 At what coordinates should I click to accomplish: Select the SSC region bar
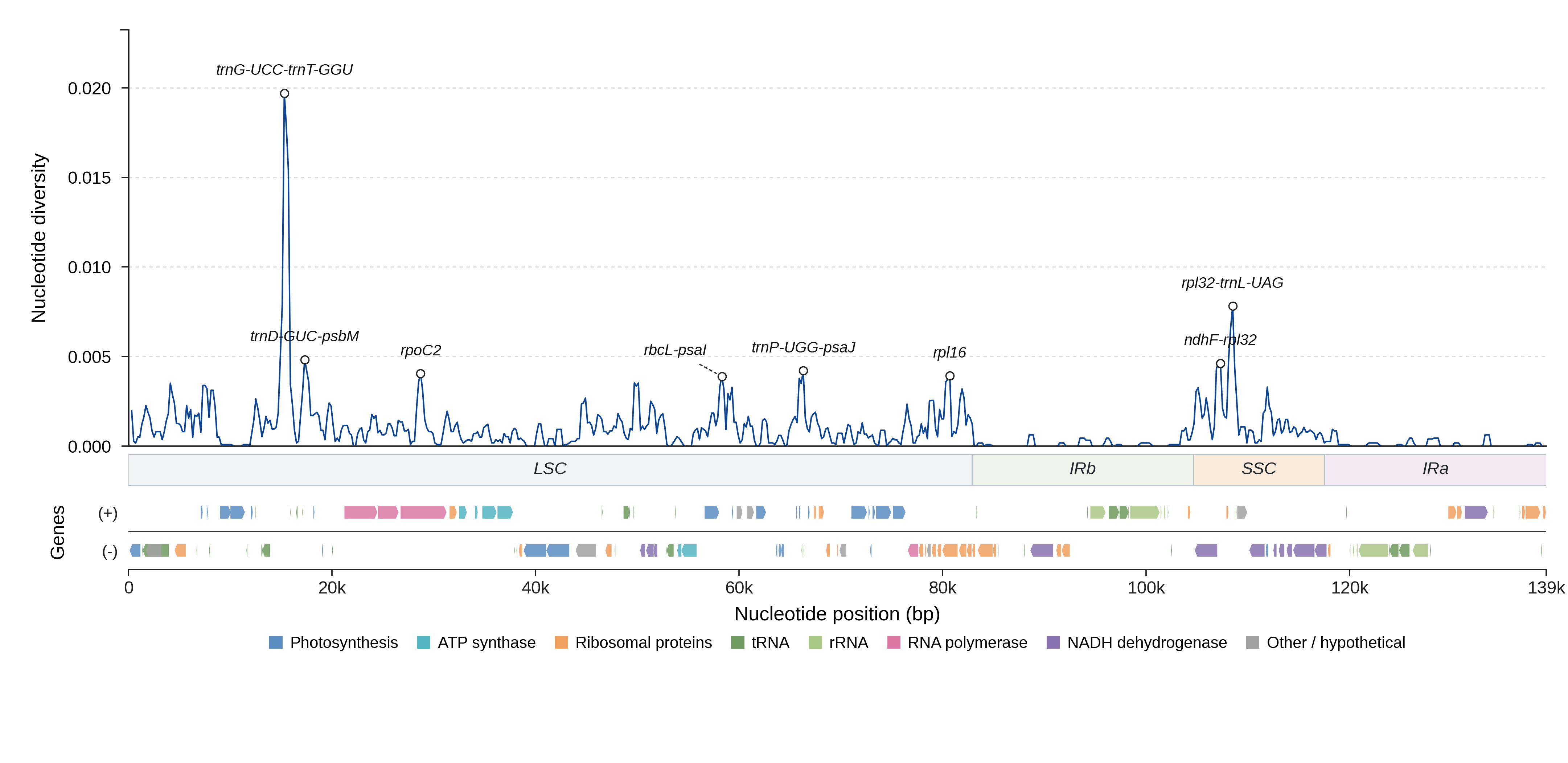coord(1259,469)
